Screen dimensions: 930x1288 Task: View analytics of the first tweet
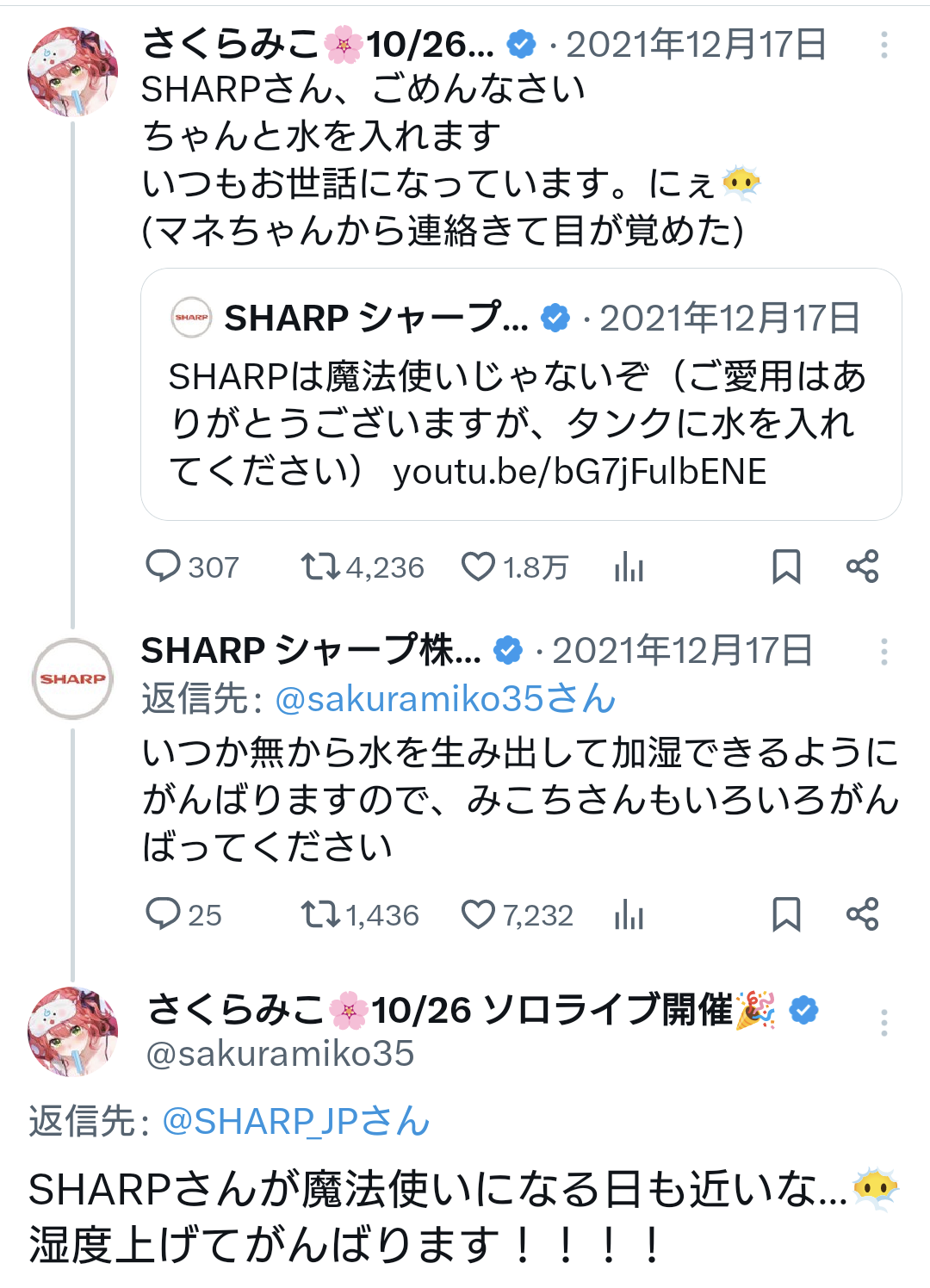click(x=629, y=567)
